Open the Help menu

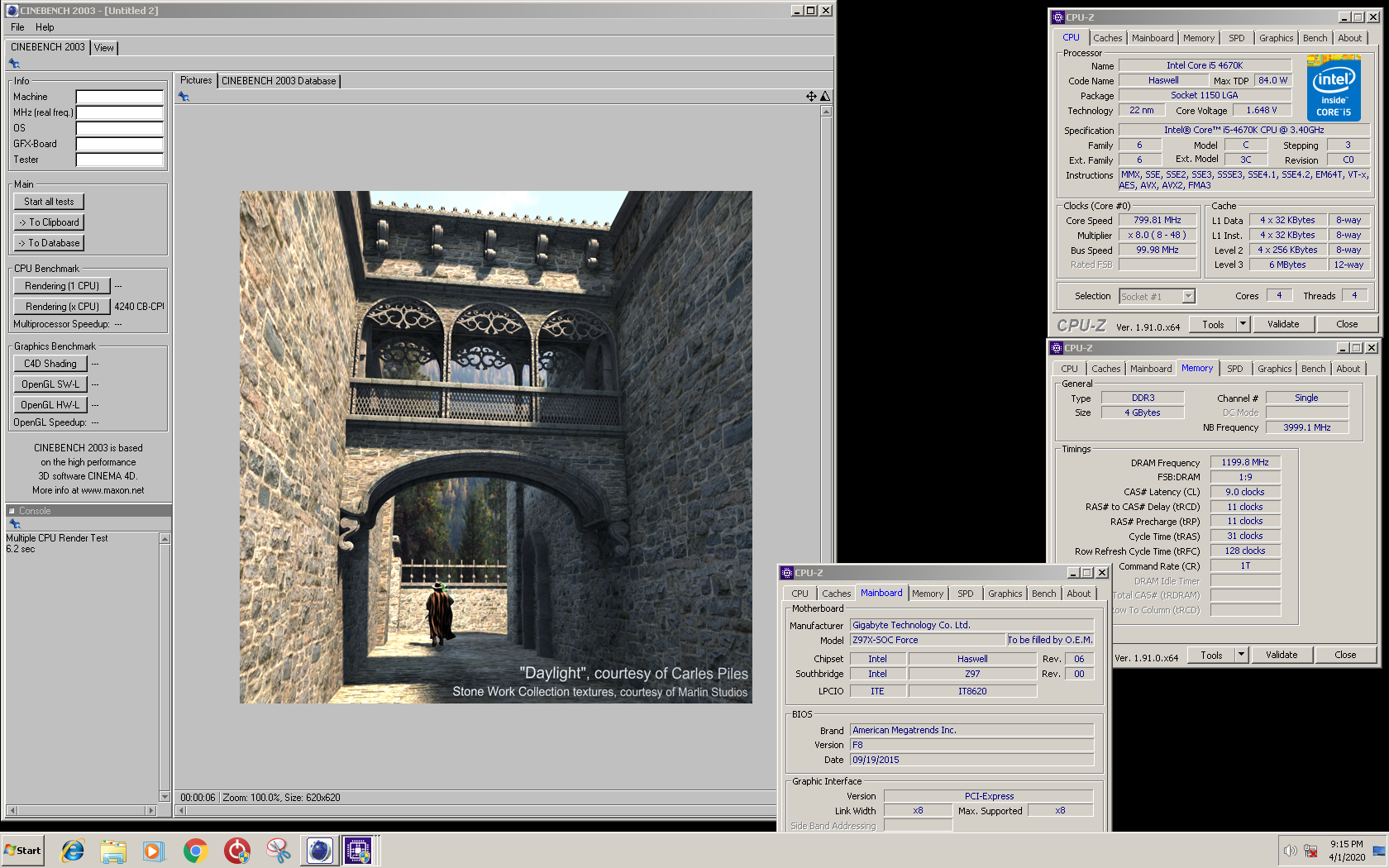(45, 27)
